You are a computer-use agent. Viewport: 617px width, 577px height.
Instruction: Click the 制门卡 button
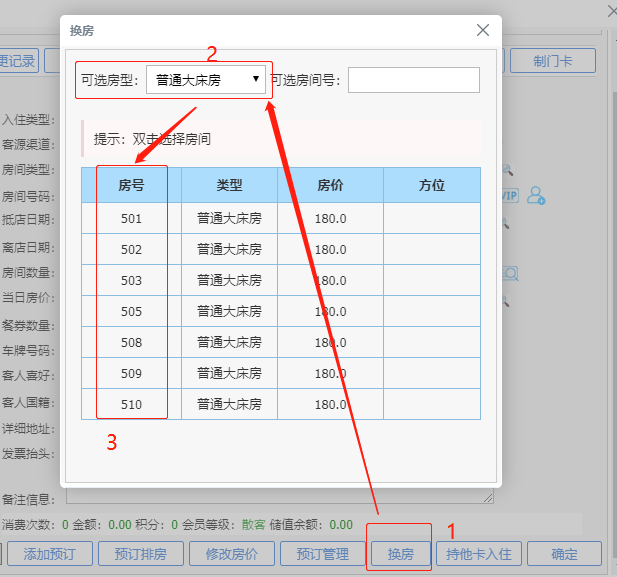[553, 61]
